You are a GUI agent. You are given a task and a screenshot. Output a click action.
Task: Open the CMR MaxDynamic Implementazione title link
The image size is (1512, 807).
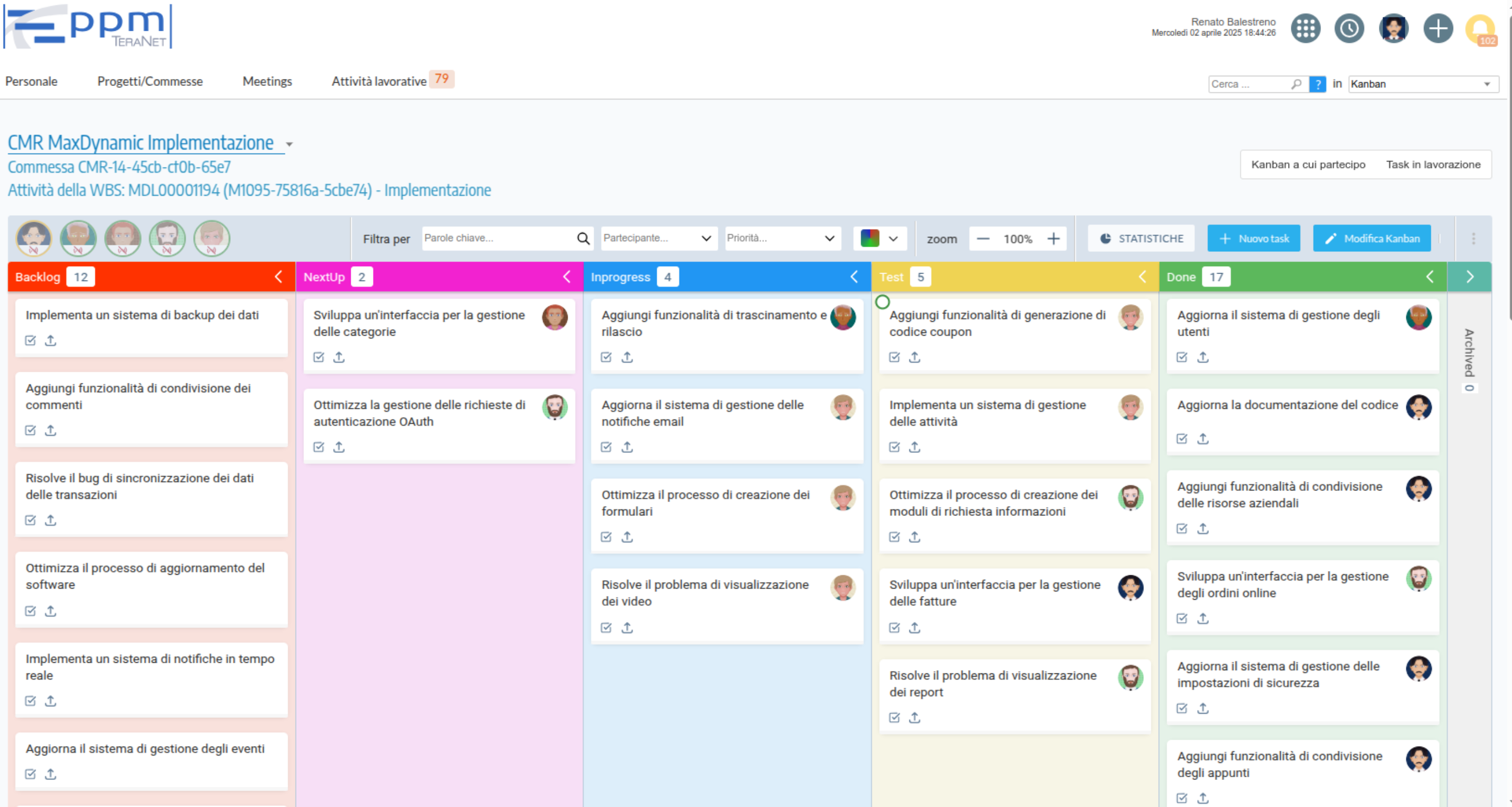coord(141,143)
